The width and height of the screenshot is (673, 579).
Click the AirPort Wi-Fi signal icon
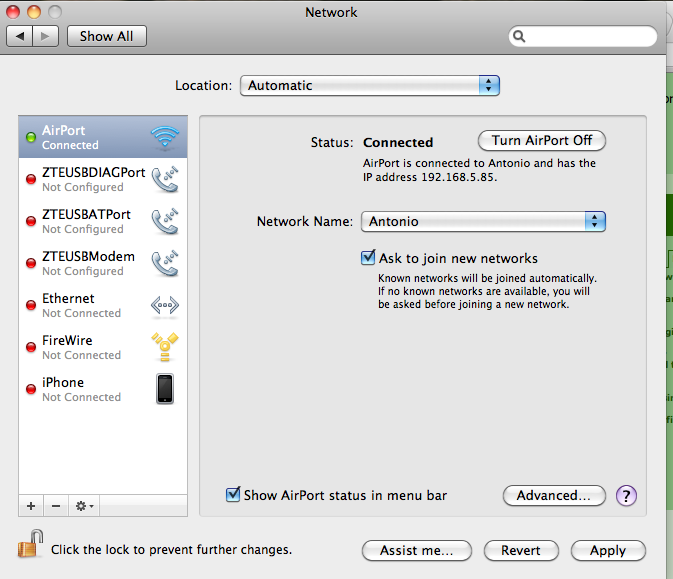tap(165, 137)
